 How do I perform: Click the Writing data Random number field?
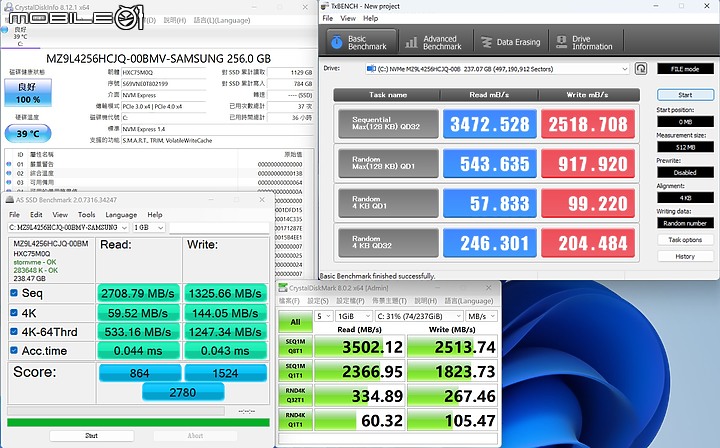tap(685, 223)
